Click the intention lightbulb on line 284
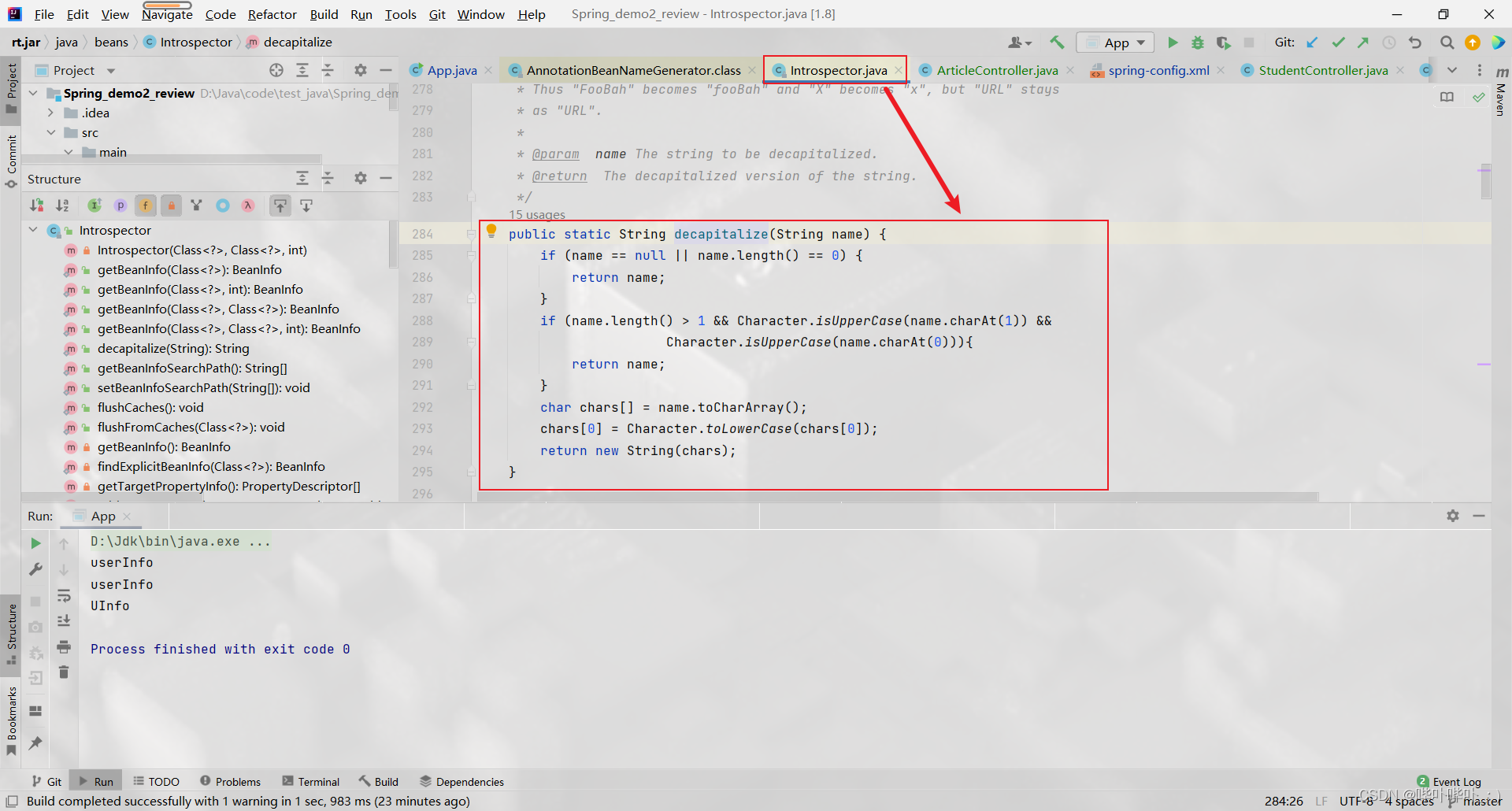Viewport: 1512px width, 811px height. (491, 231)
